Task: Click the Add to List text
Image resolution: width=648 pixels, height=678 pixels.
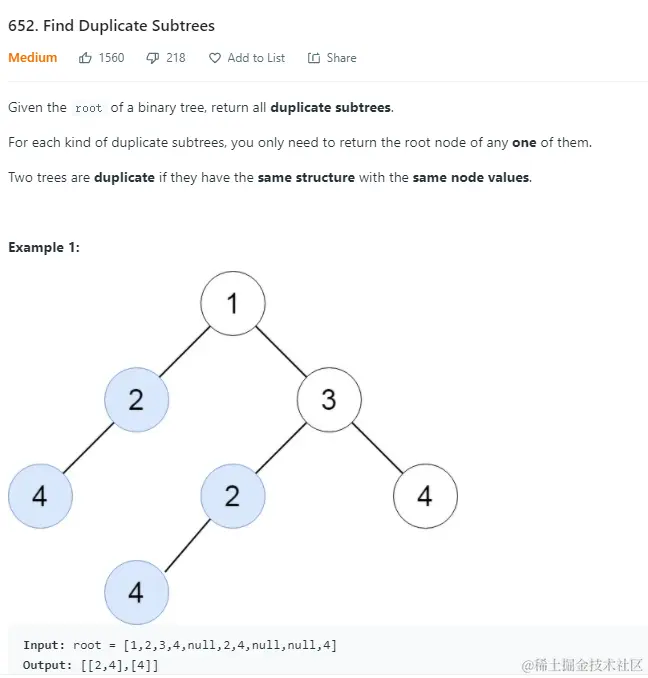Action: pyautogui.click(x=256, y=58)
